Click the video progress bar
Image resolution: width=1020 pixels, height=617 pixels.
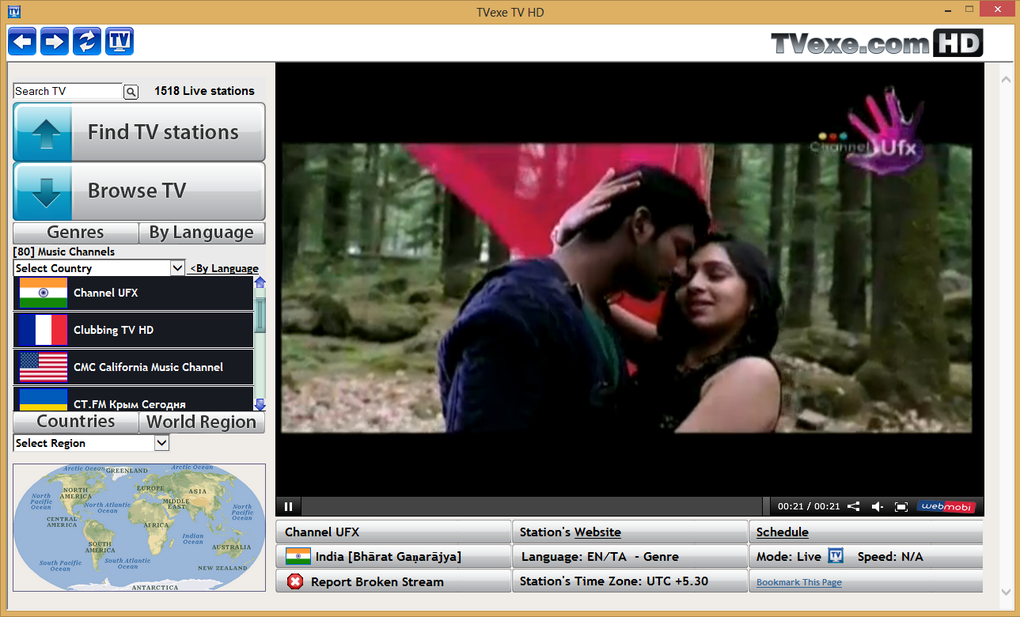531,506
